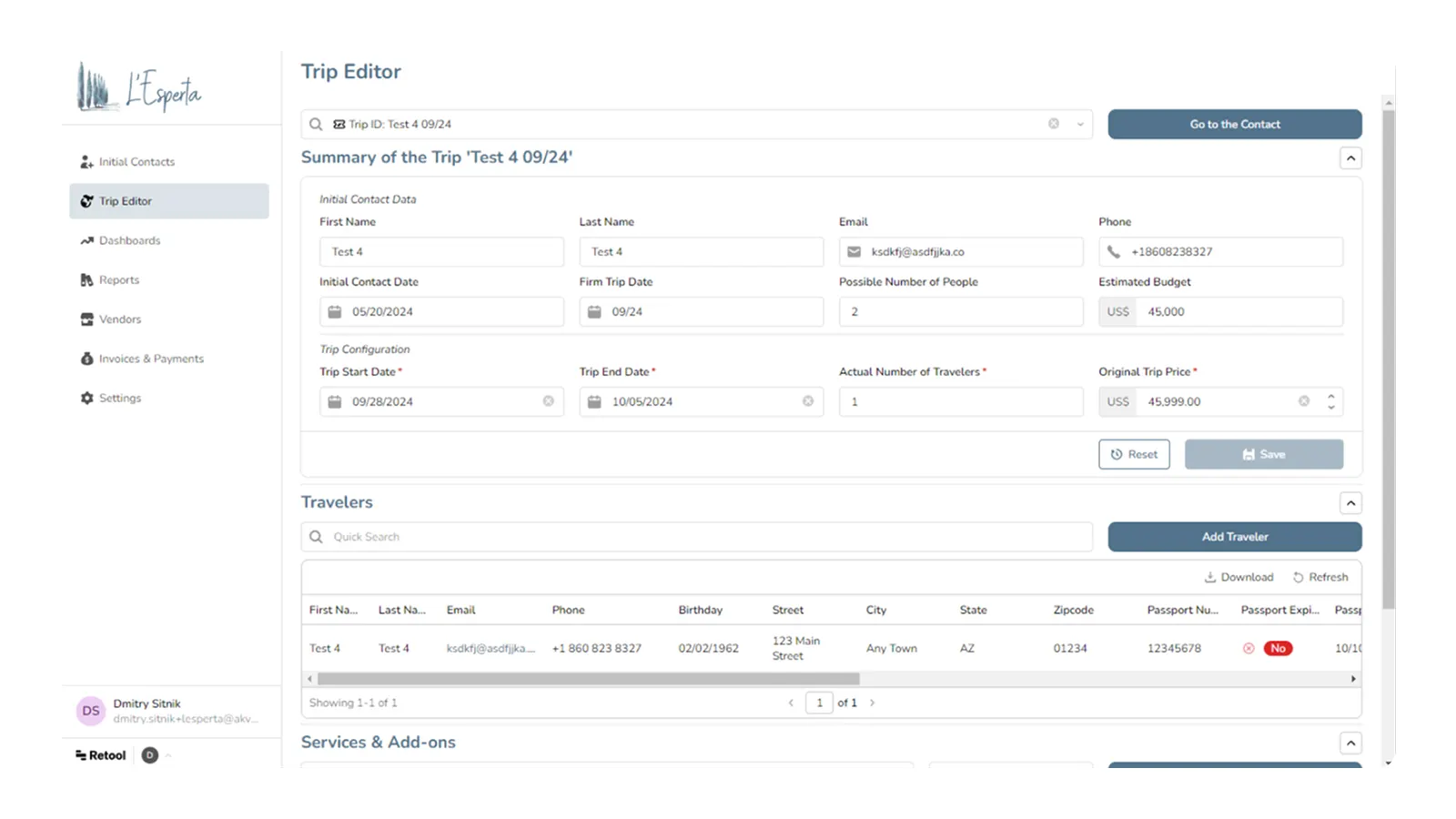This screenshot has height=819, width=1456.
Task: Increase Original Trip Price using the stepper
Action: tap(1331, 396)
